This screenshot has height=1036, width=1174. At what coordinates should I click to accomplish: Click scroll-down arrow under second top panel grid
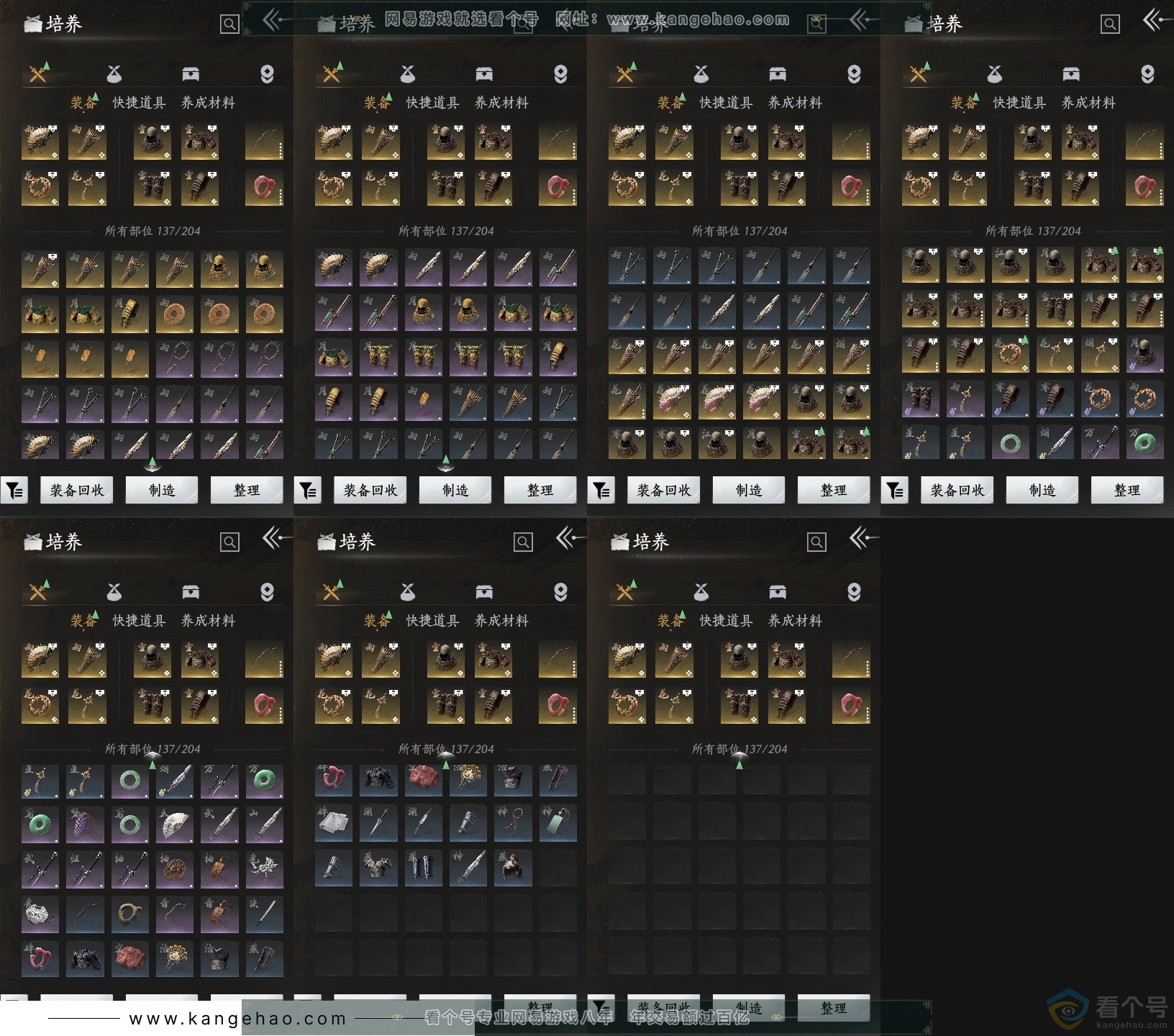446,463
